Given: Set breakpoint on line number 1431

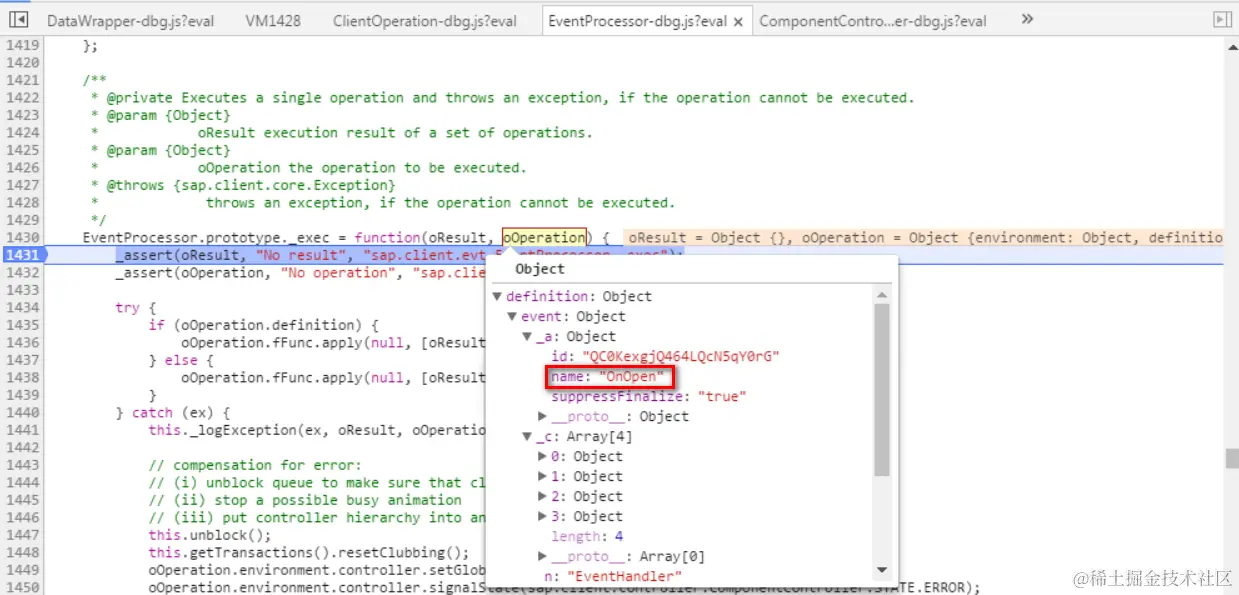Looking at the screenshot, I should coord(21,255).
